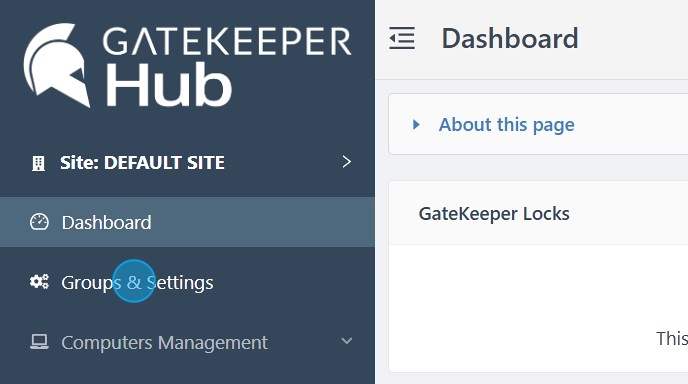
Task: Click the Computers Management laptop icon
Action: point(39,342)
